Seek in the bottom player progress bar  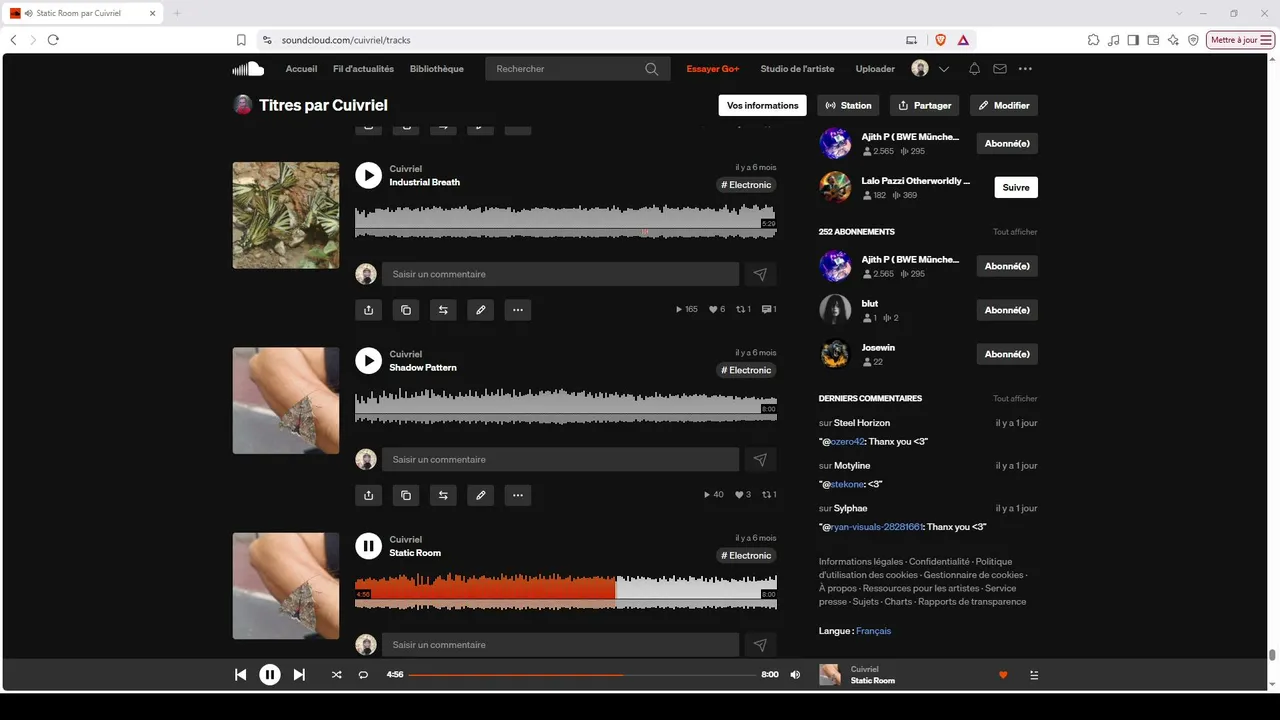pos(582,675)
